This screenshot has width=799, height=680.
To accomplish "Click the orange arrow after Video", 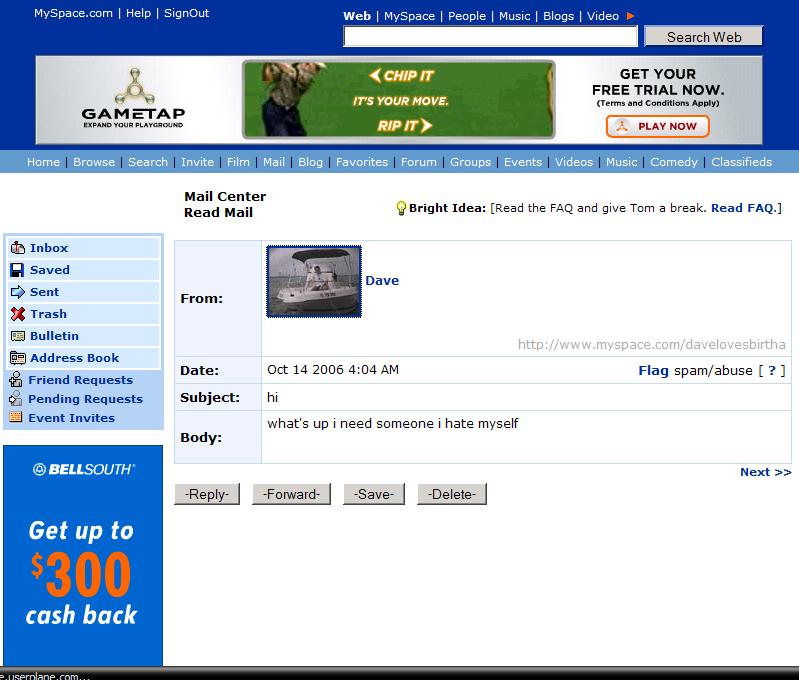I will [x=630, y=16].
